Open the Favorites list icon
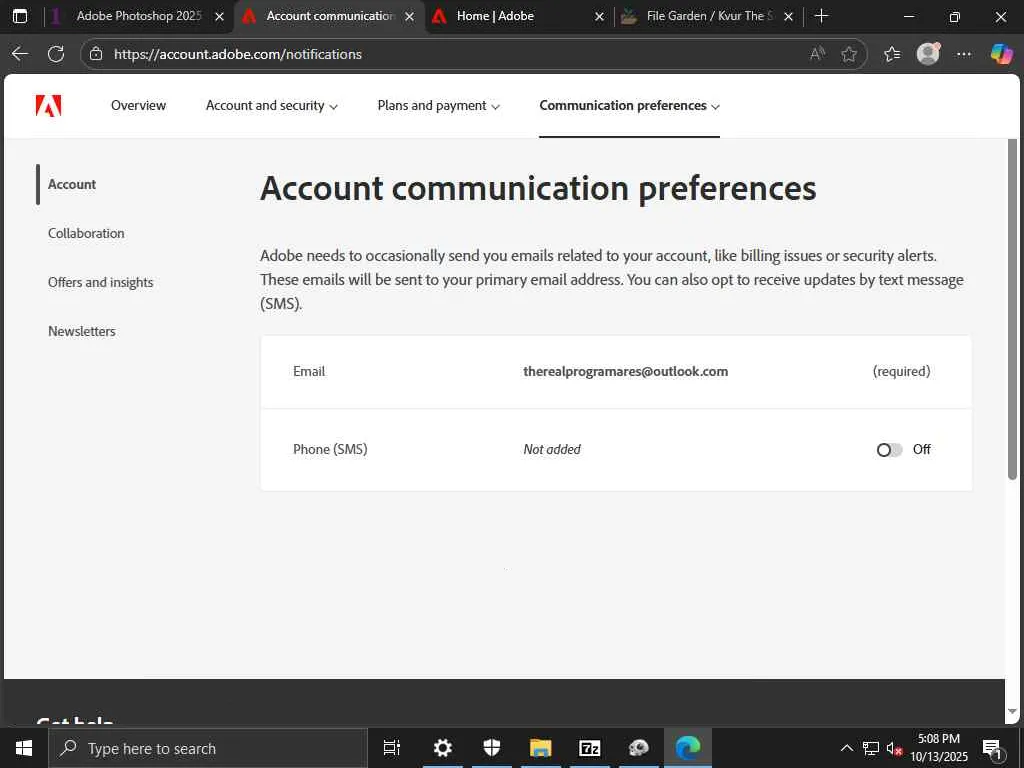 click(x=892, y=54)
